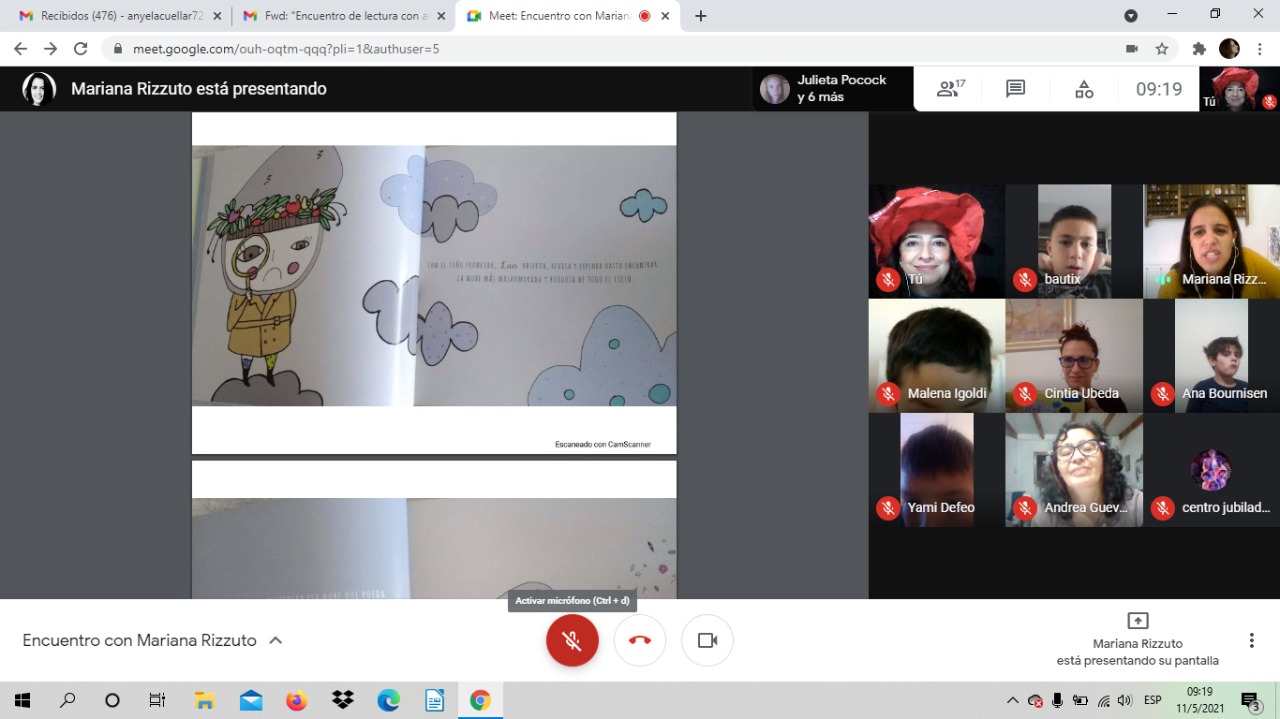Show hidden system tray icons
The image size is (1280, 719).
[1012, 700]
